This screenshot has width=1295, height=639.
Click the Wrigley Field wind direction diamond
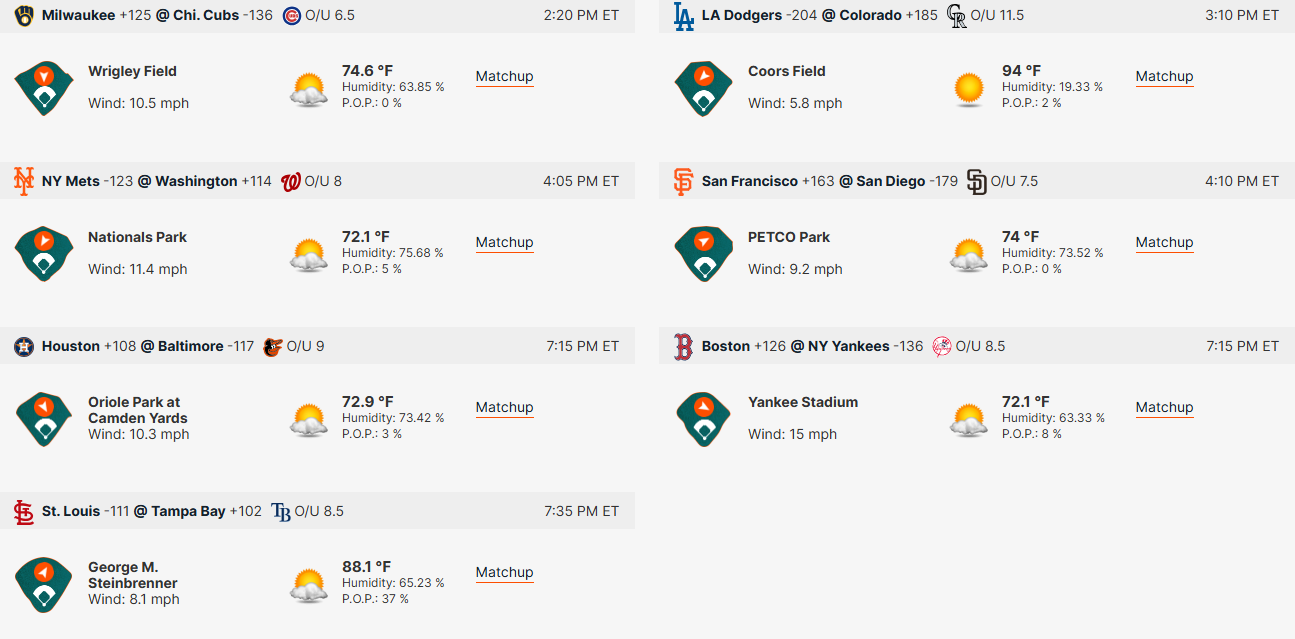[44, 88]
